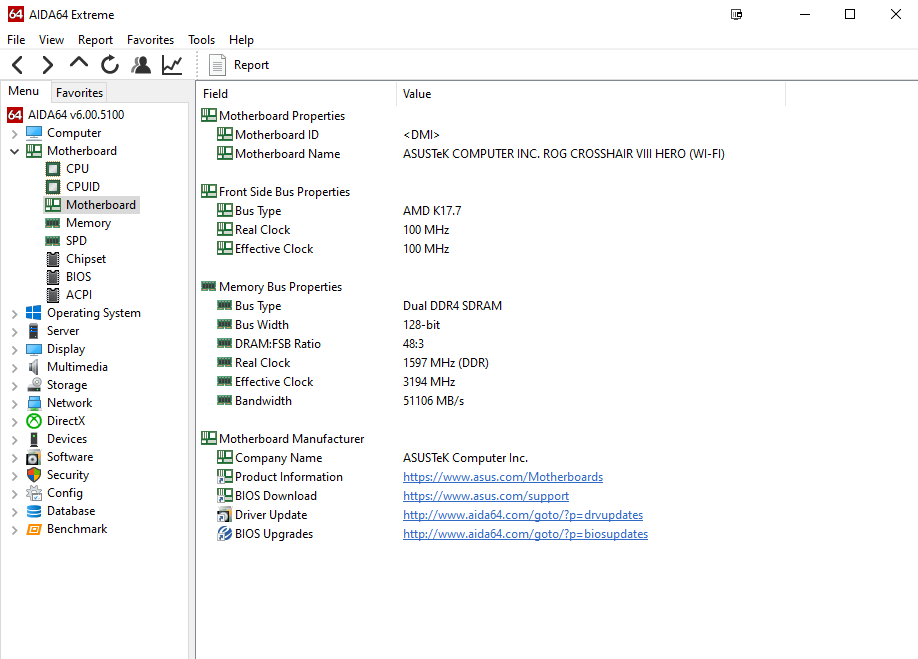Click the CPU chip icon in tree

(x=53, y=169)
